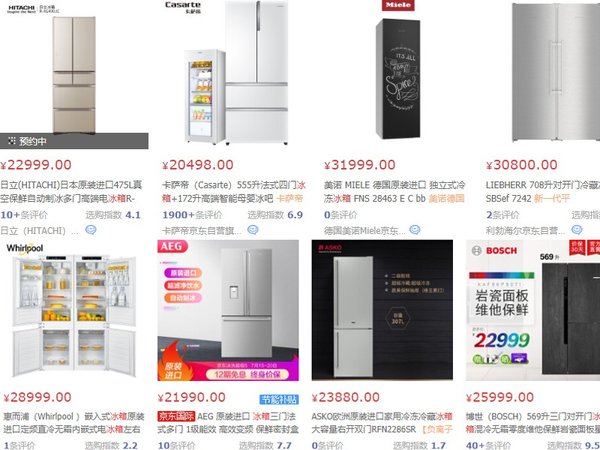
Task: Click the 节能补贴 badge on AEG listing
Action: [x=279, y=400]
